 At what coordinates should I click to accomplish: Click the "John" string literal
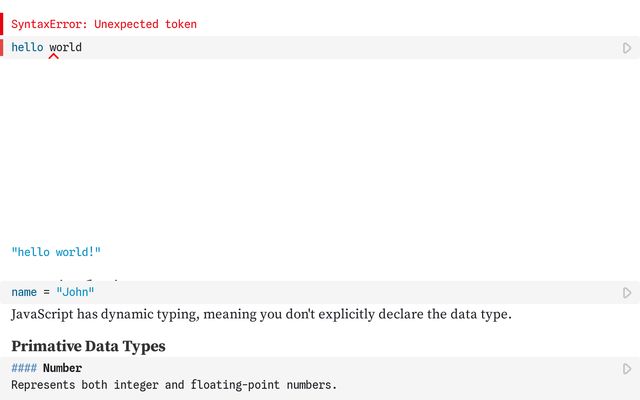tap(75, 293)
